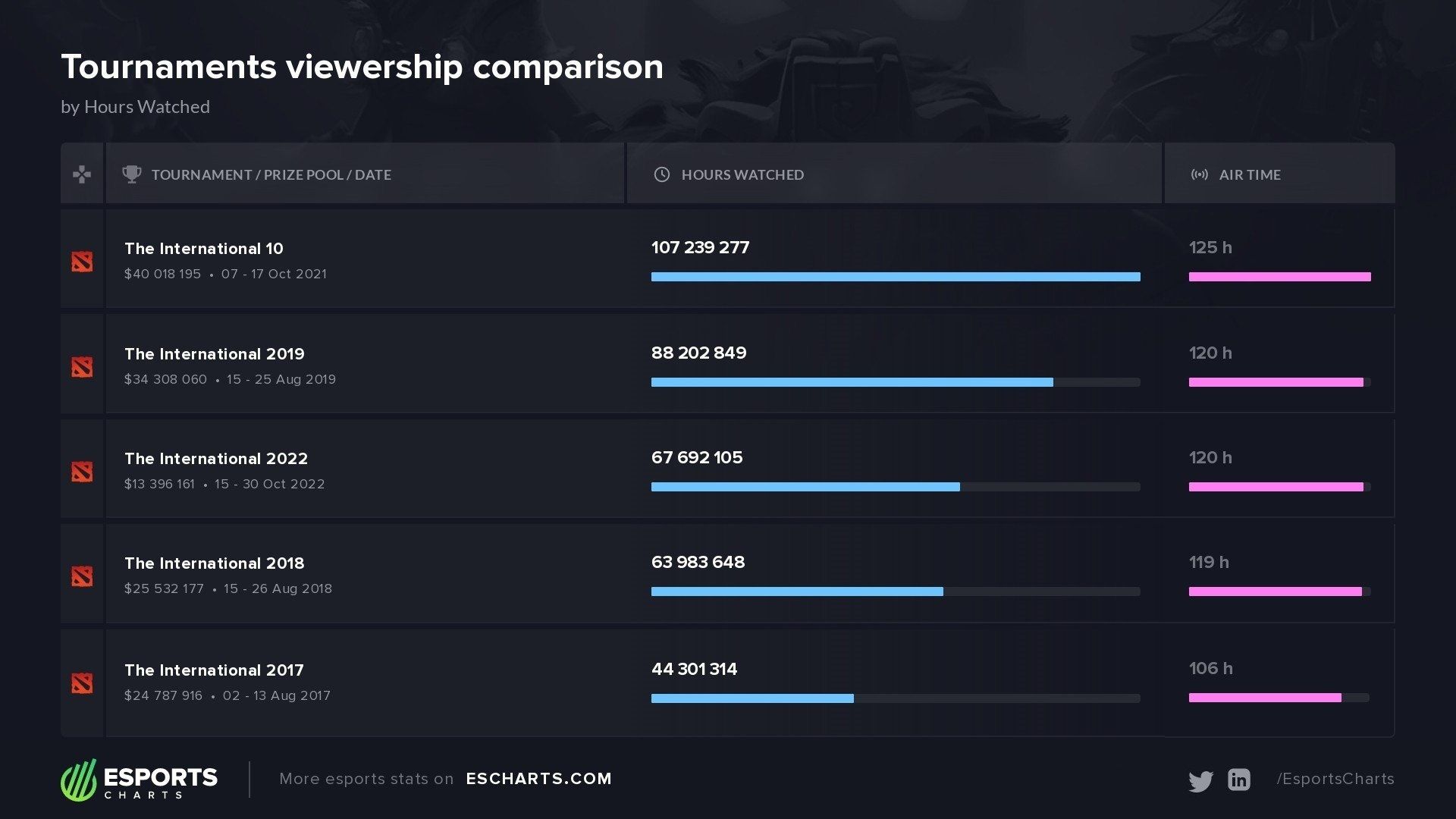Viewport: 1456px width, 819px height.
Task: Click the Twitter icon for EsportsCharts
Action: point(1200,778)
